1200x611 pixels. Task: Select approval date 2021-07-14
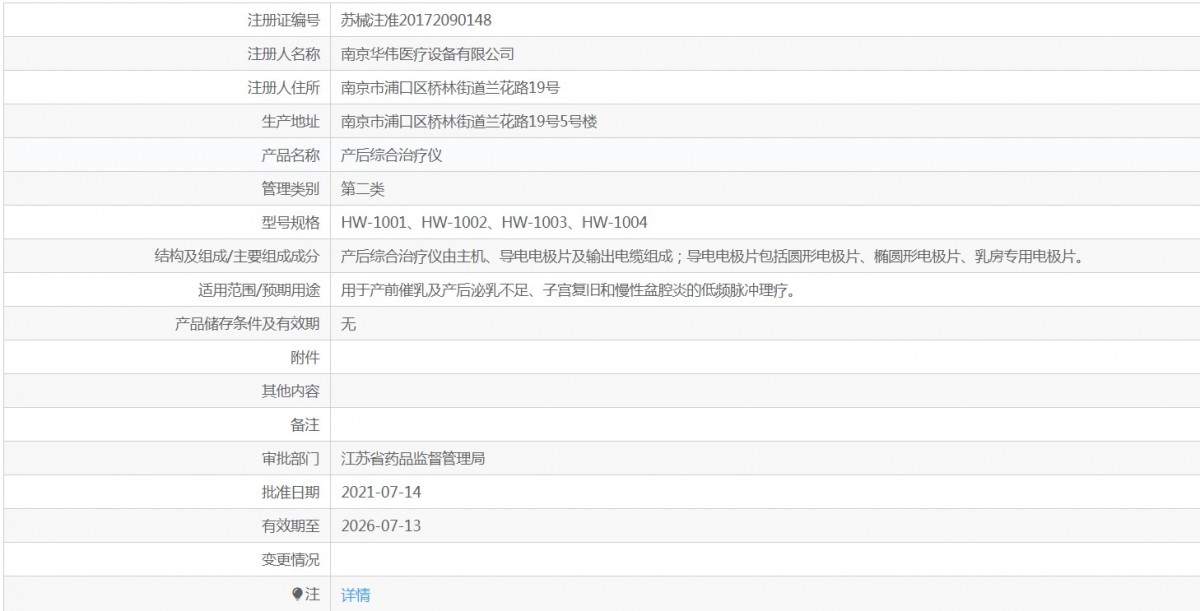click(380, 493)
